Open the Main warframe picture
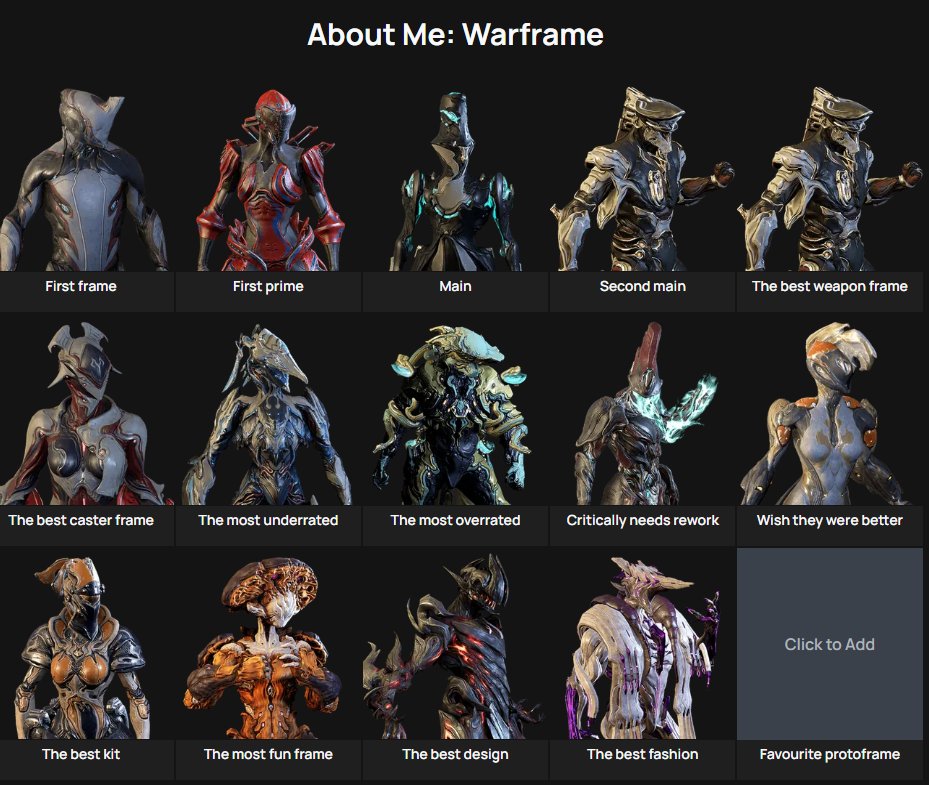The width and height of the screenshot is (929, 785). pos(455,178)
